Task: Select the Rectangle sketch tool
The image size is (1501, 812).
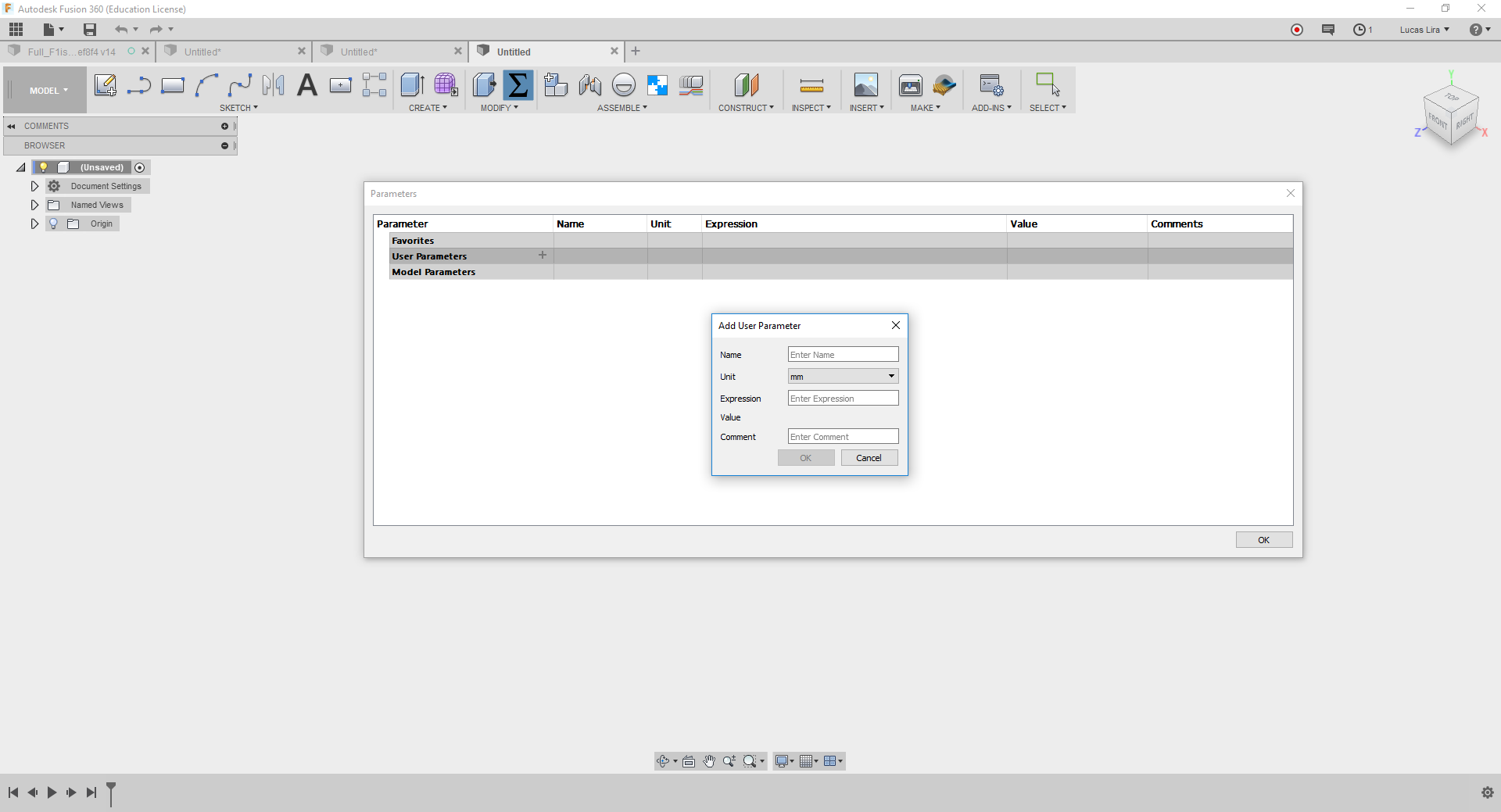Action: coord(172,86)
